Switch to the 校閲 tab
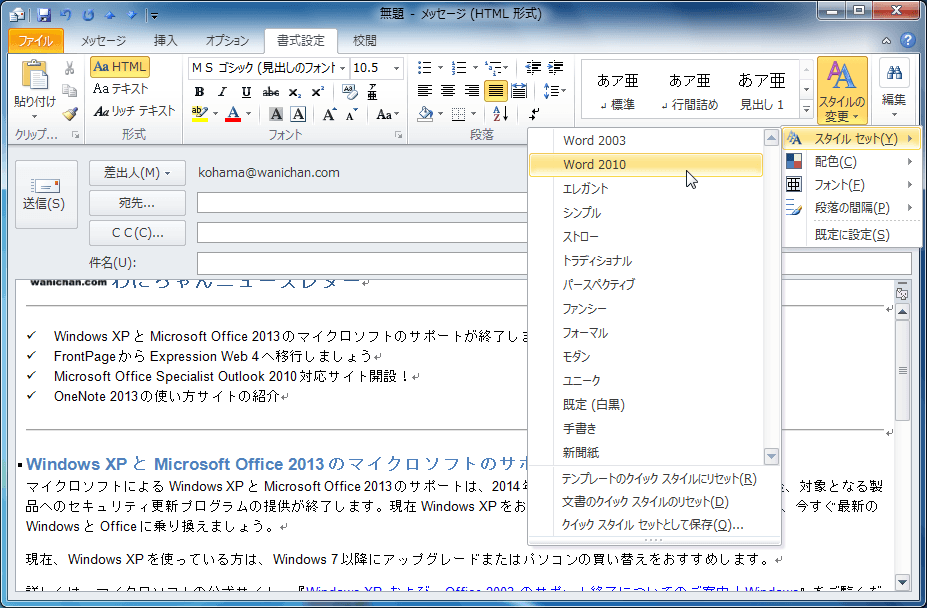The width and height of the screenshot is (927, 608). click(365, 41)
